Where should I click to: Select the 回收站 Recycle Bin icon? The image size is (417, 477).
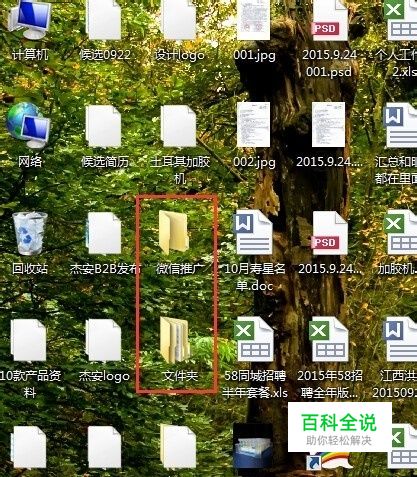click(30, 233)
